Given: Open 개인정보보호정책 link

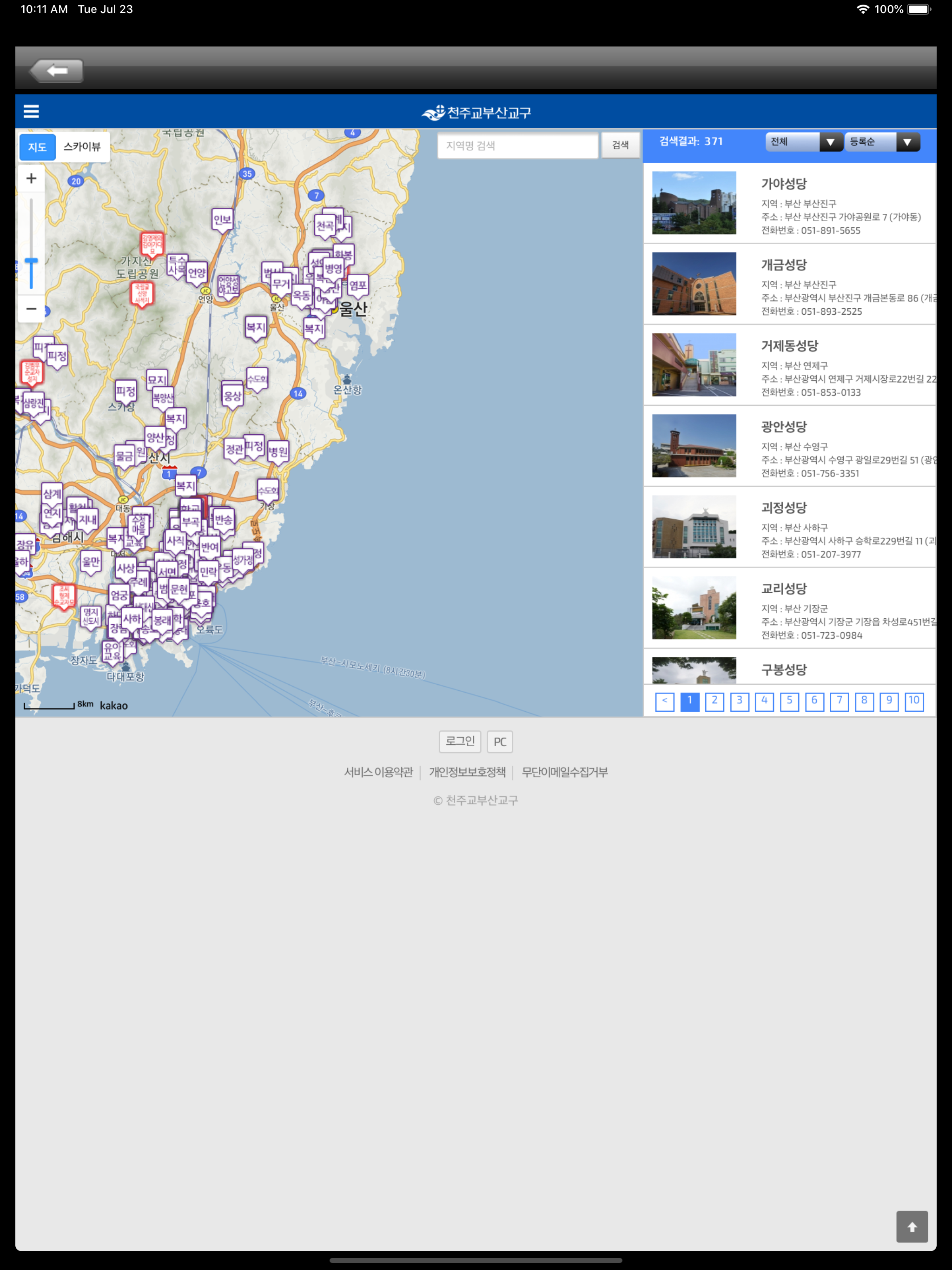Looking at the screenshot, I should click(467, 772).
